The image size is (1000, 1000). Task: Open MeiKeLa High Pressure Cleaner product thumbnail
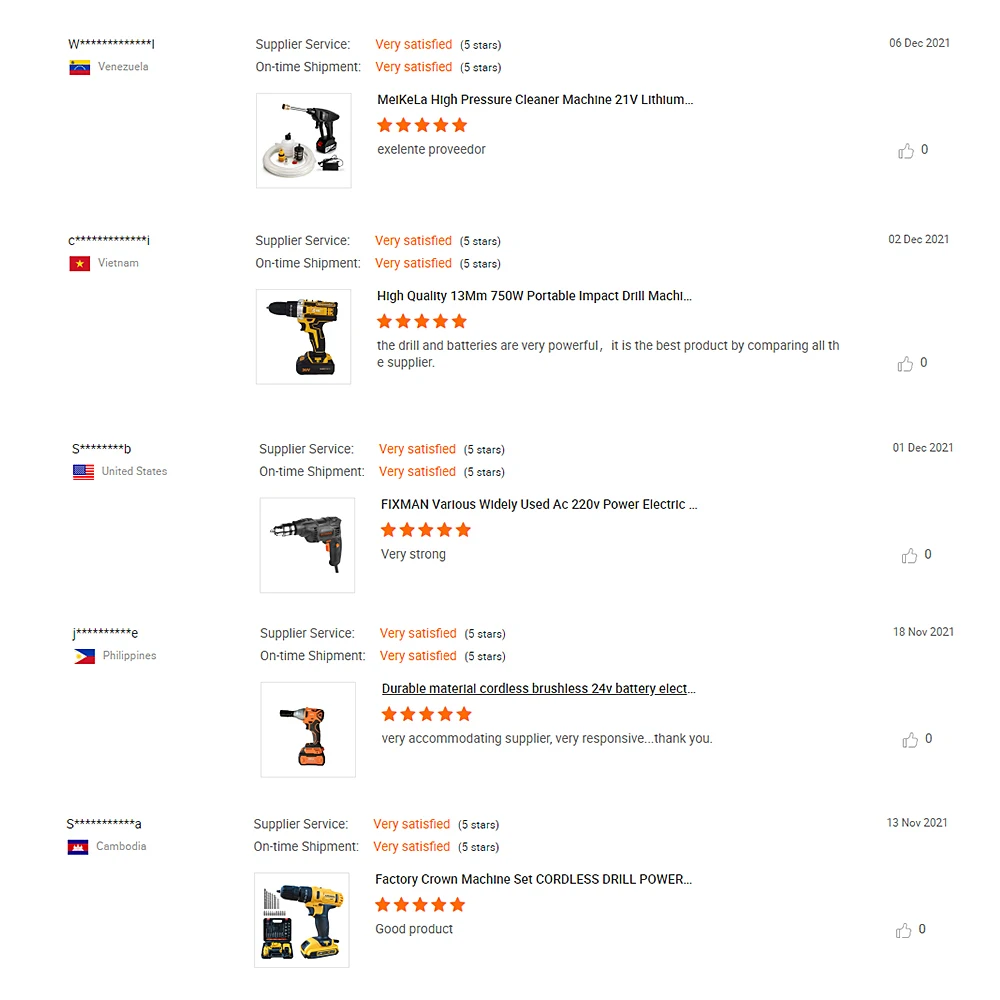tap(304, 140)
